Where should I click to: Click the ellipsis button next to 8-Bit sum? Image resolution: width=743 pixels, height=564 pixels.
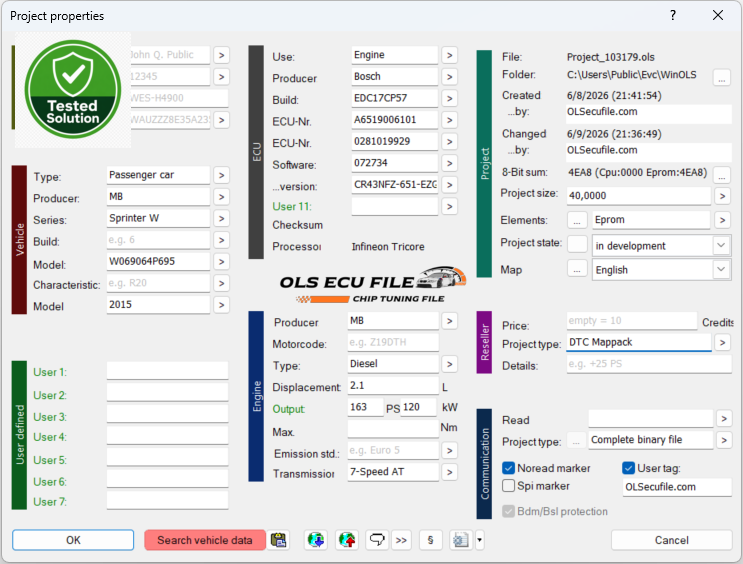(722, 174)
